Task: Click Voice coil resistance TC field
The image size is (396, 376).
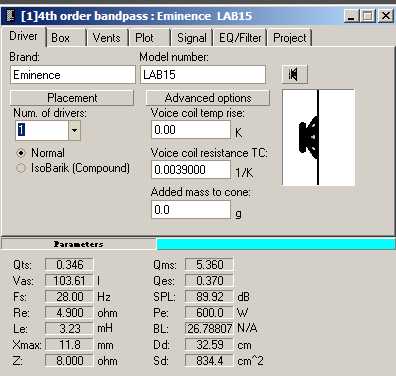Action: (191, 170)
